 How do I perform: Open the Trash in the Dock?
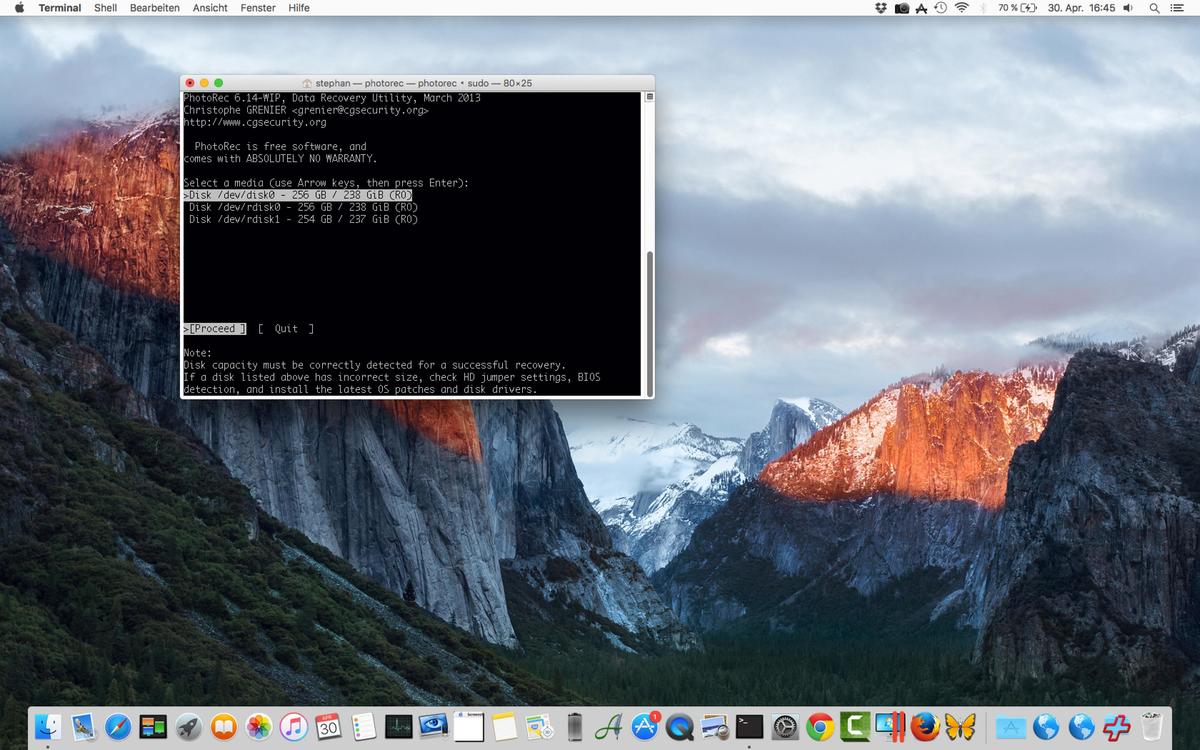[1152, 727]
